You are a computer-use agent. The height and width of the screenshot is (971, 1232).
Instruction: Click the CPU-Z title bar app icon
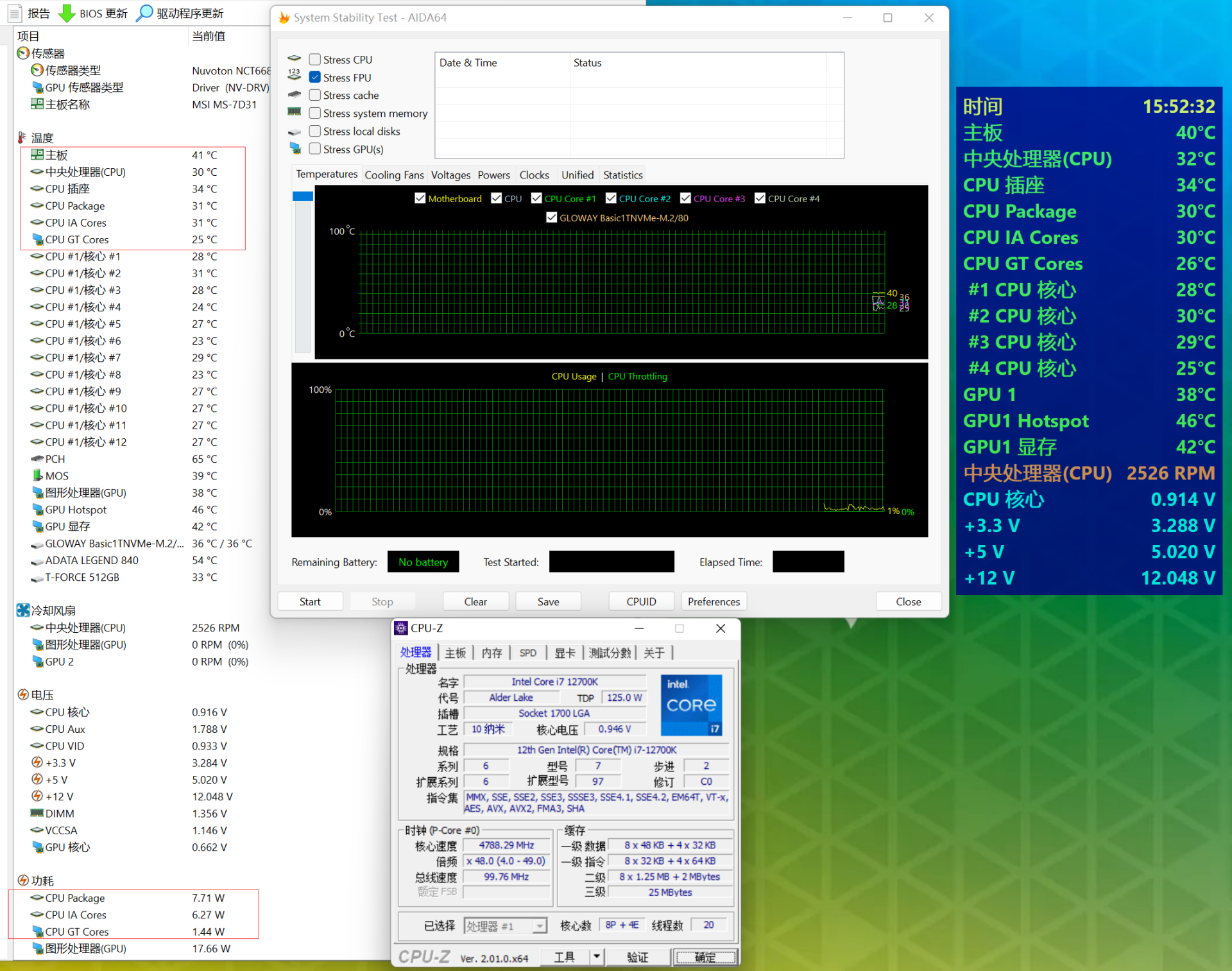point(401,628)
